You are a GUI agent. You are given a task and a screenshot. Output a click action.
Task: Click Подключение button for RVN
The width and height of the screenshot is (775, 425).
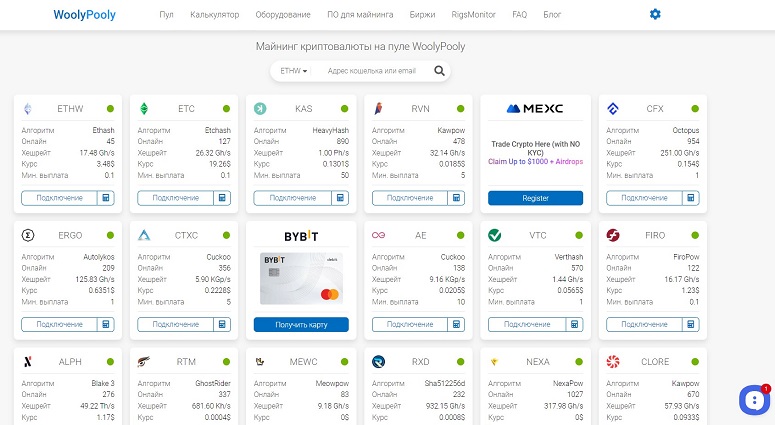(x=410, y=198)
